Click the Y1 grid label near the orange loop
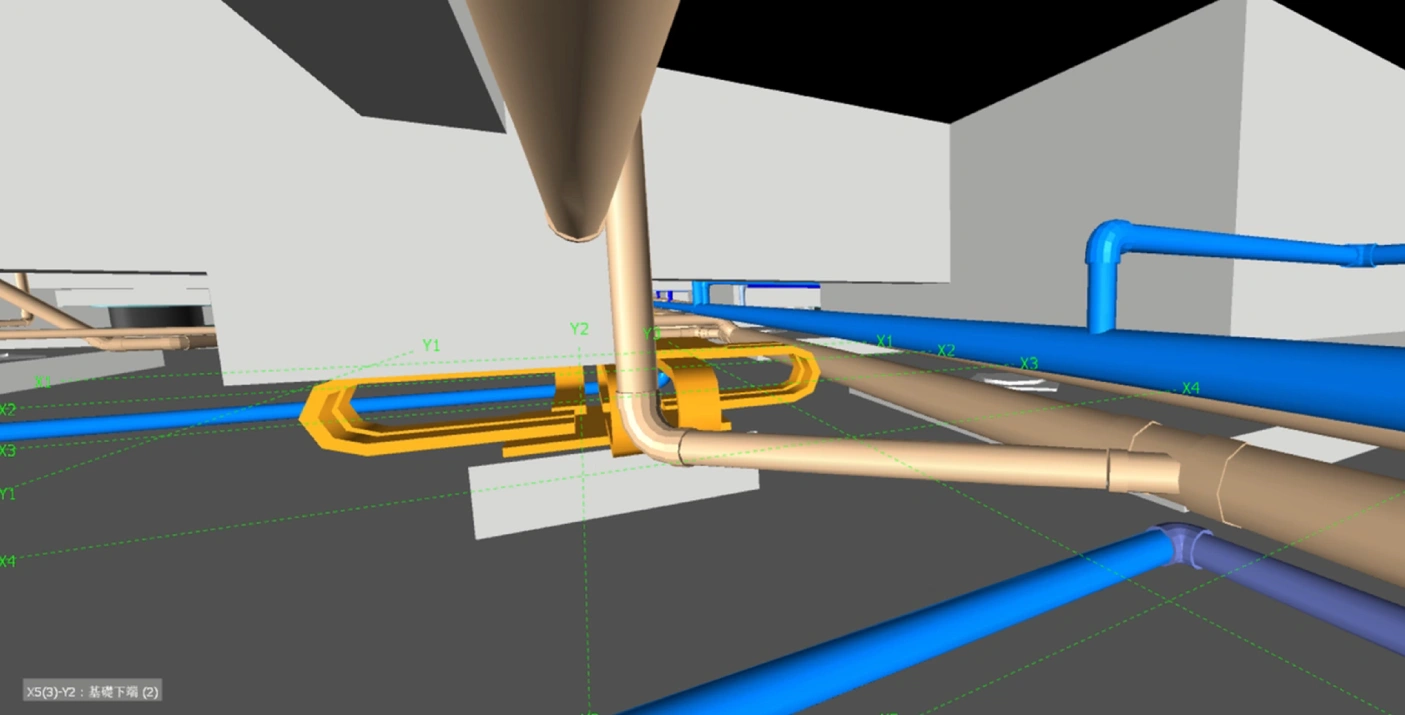Image resolution: width=1405 pixels, height=715 pixels. tap(431, 345)
